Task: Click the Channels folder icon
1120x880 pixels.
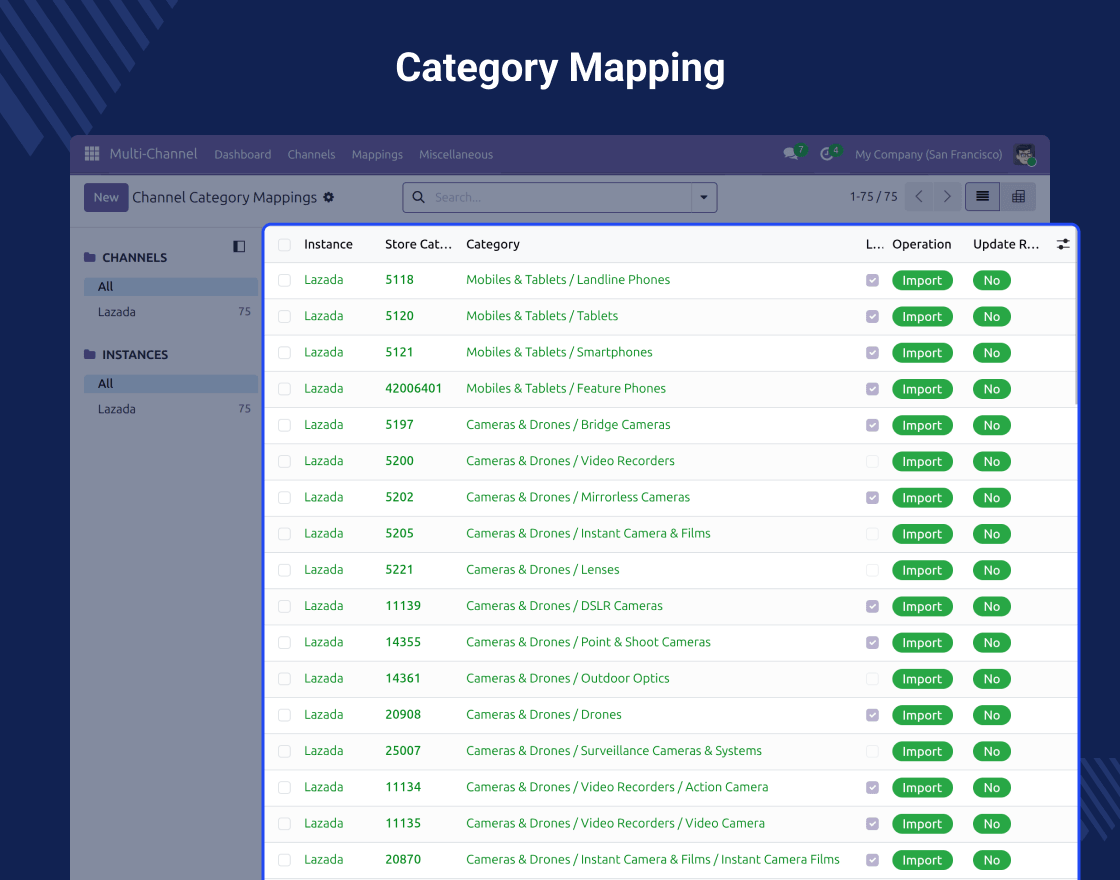Action: 90,257
